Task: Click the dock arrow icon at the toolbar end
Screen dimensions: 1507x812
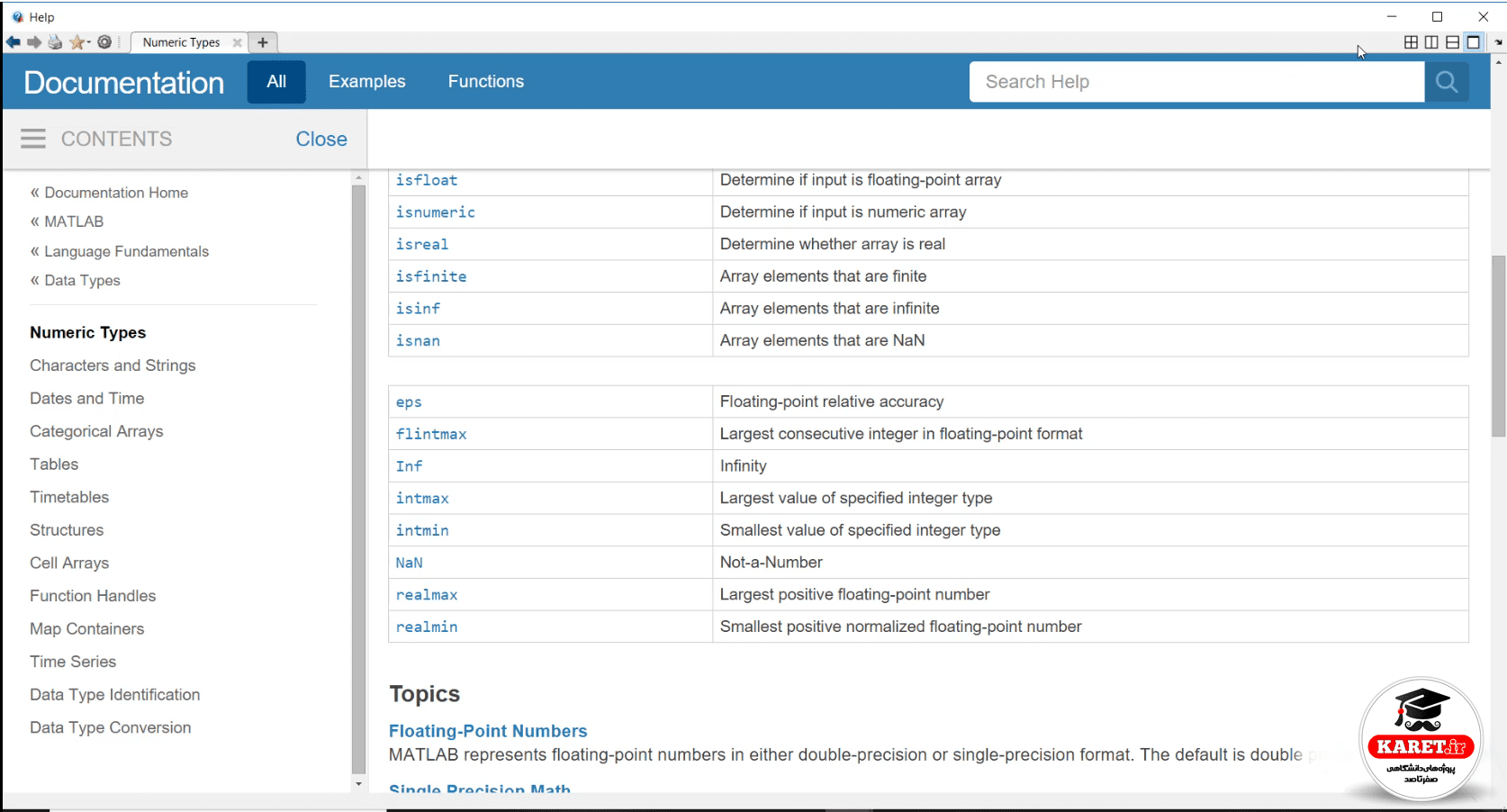Action: [1498, 42]
